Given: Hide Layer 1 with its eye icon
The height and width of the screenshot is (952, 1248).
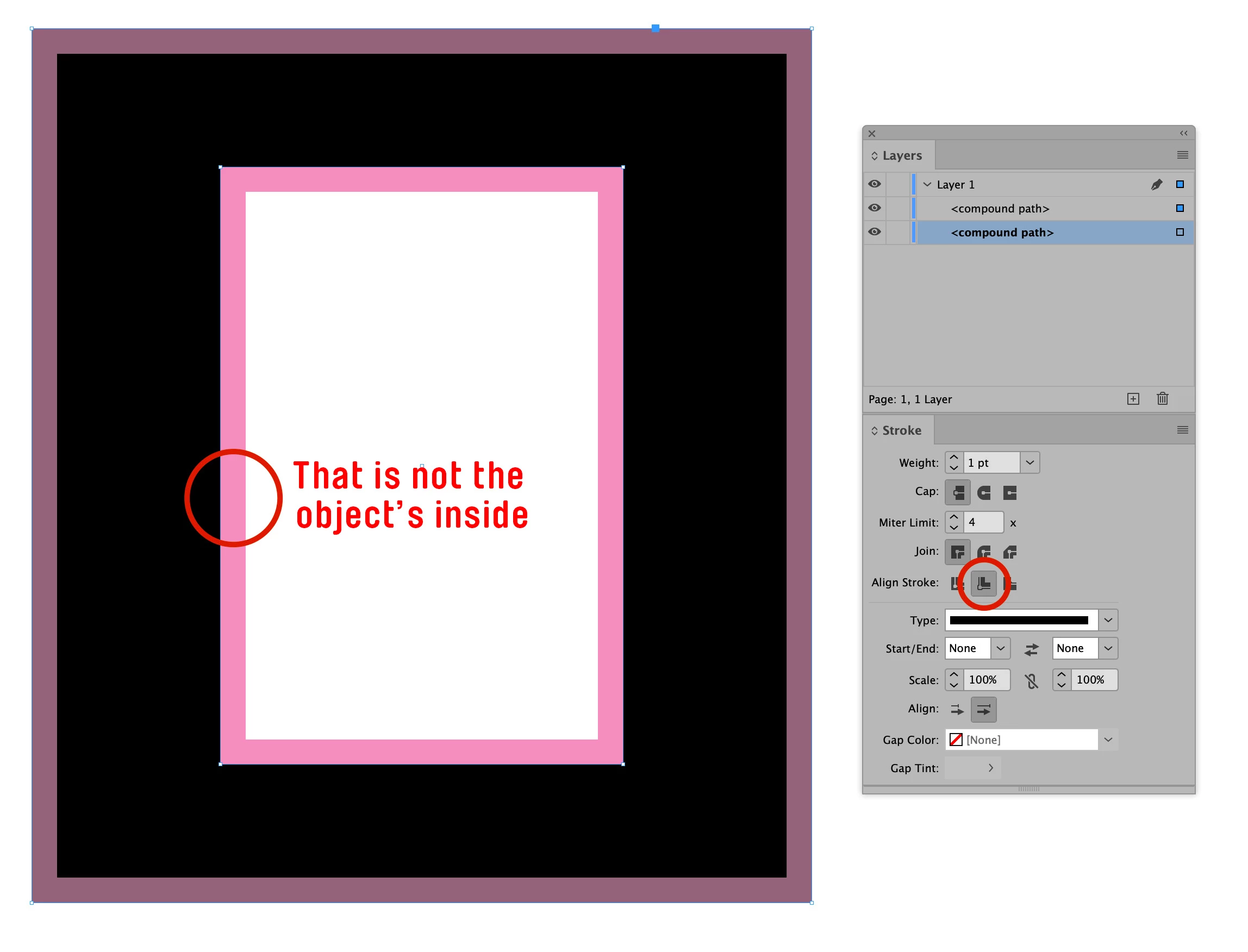Looking at the screenshot, I should (875, 184).
